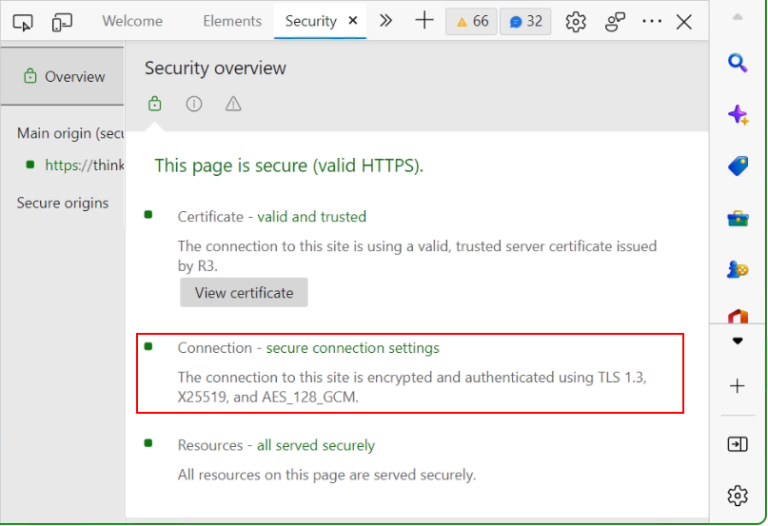Open the sidebar search magnifier icon

[x=737, y=63]
